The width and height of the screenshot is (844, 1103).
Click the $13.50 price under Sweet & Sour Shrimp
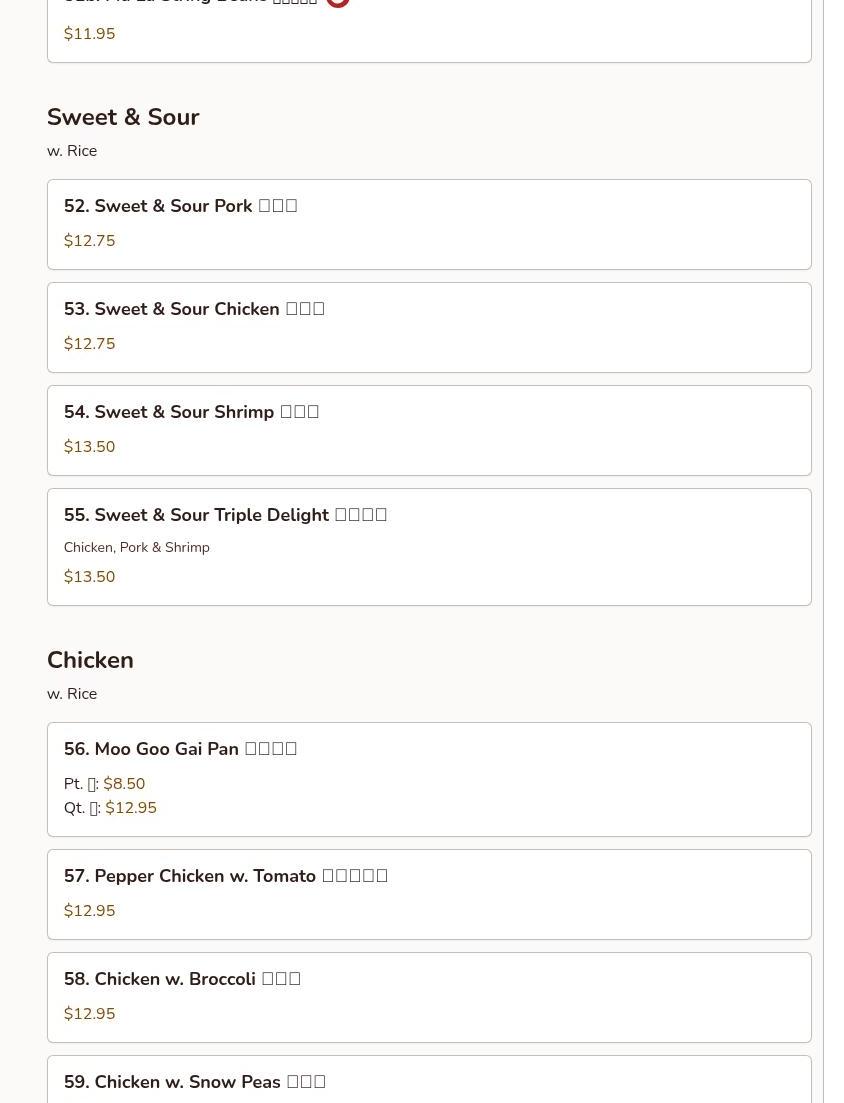click(x=89, y=447)
